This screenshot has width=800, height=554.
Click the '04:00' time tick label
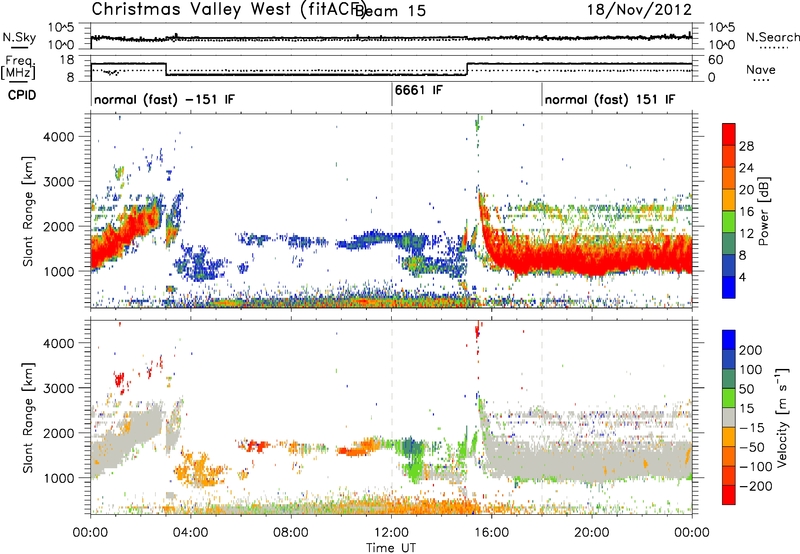(x=190, y=533)
